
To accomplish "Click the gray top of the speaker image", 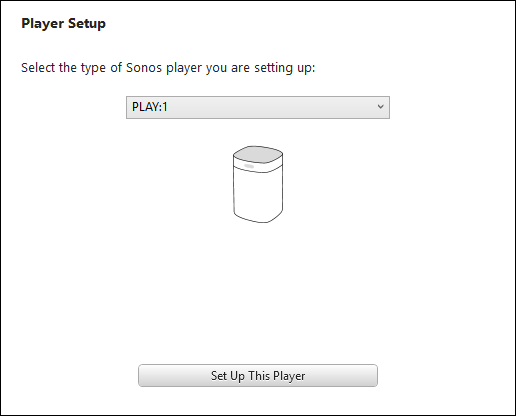I will pos(258,155).
